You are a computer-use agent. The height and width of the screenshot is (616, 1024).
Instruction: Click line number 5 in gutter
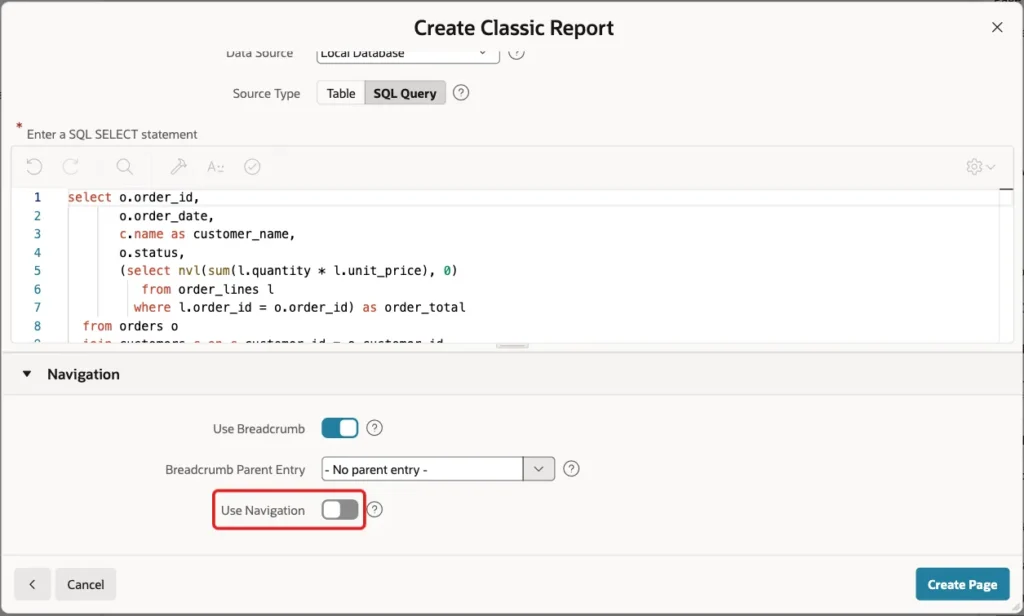pos(37,270)
